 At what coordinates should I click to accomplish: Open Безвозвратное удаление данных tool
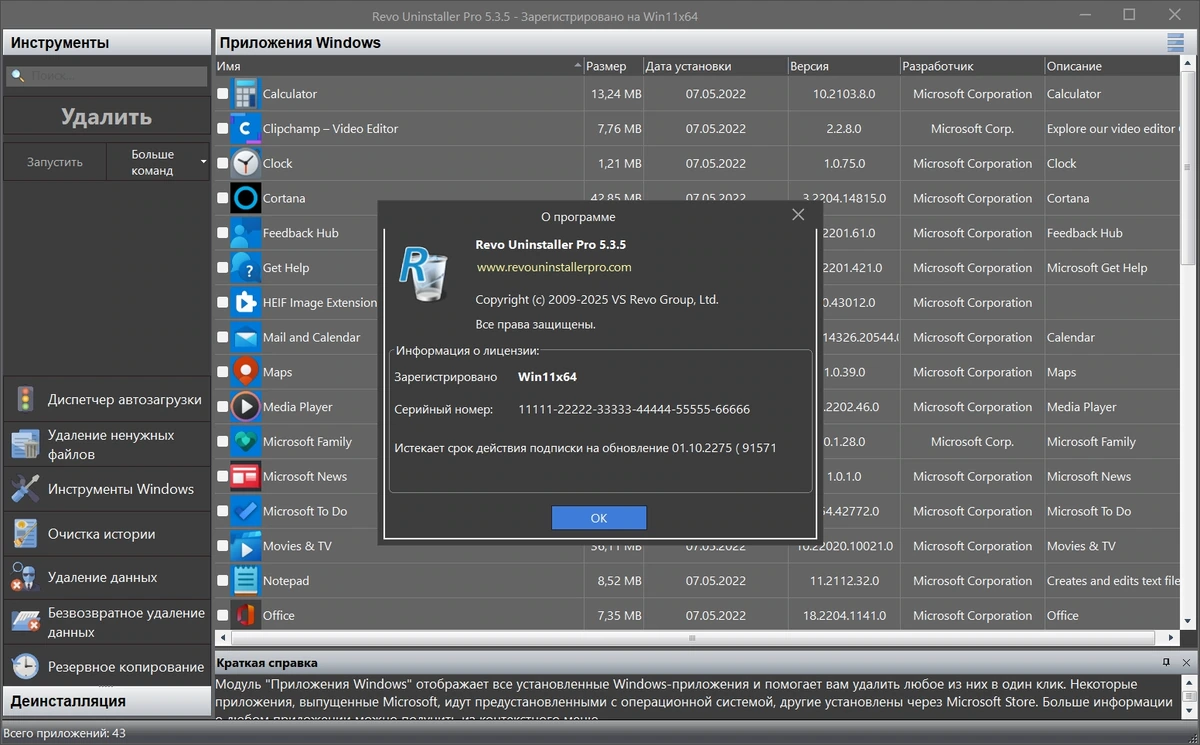[x=106, y=622]
